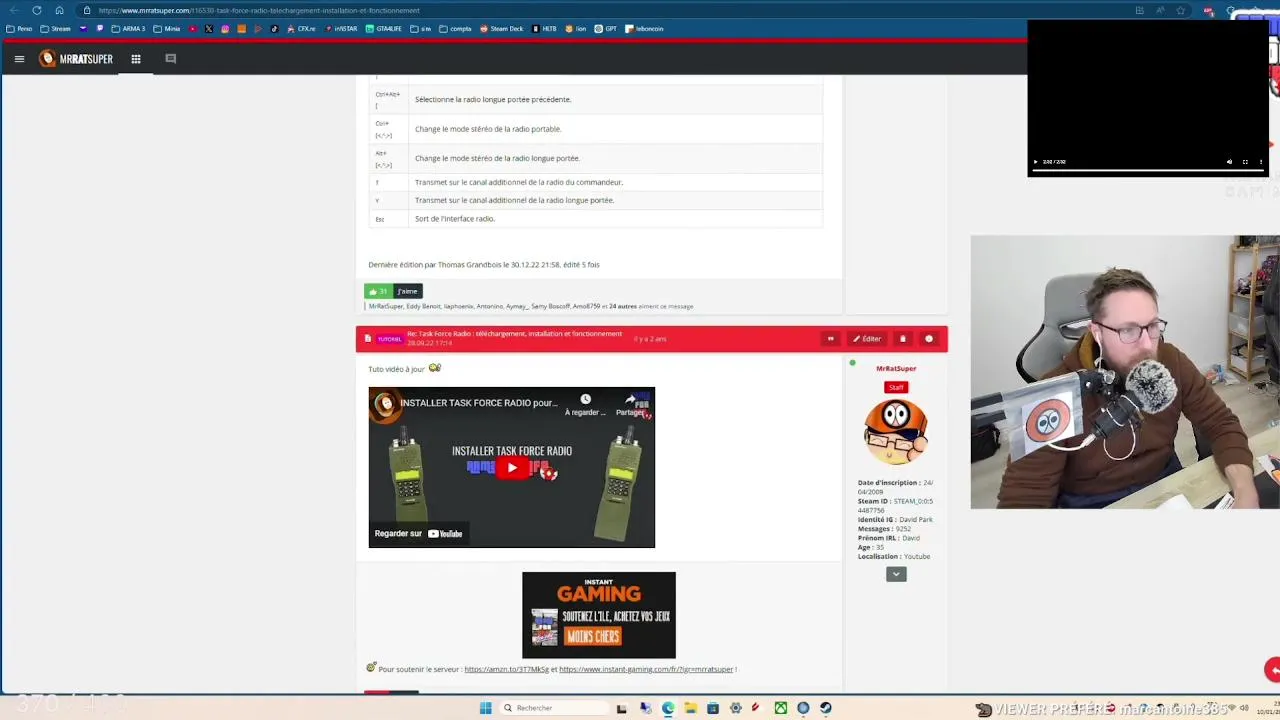Screen dimensions: 1280x720
Task: Open the leboncoin bookmark
Action: (645, 29)
